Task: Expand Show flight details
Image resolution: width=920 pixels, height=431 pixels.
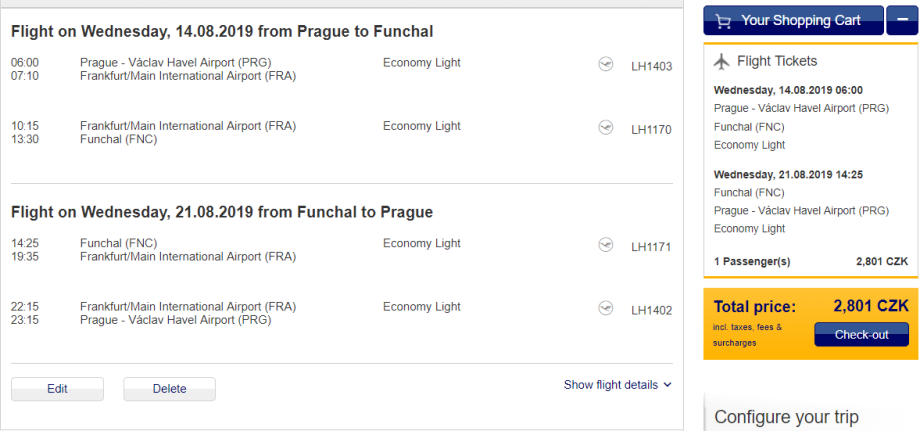Action: click(x=611, y=385)
